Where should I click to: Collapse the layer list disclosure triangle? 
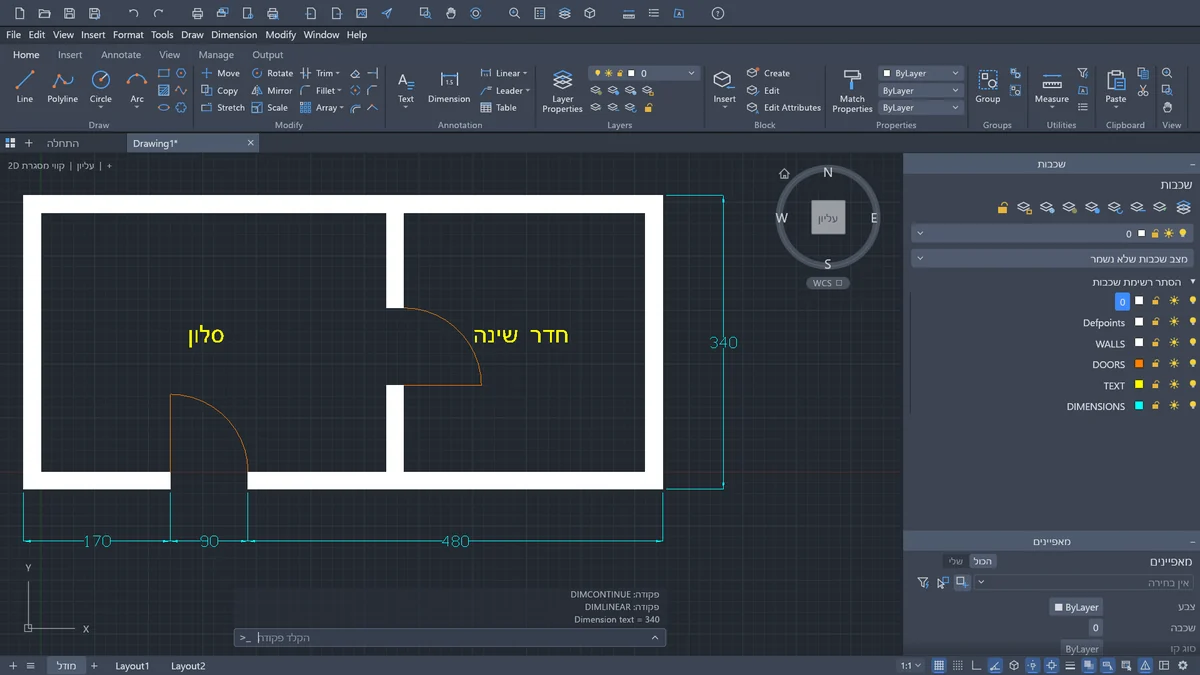1192,282
